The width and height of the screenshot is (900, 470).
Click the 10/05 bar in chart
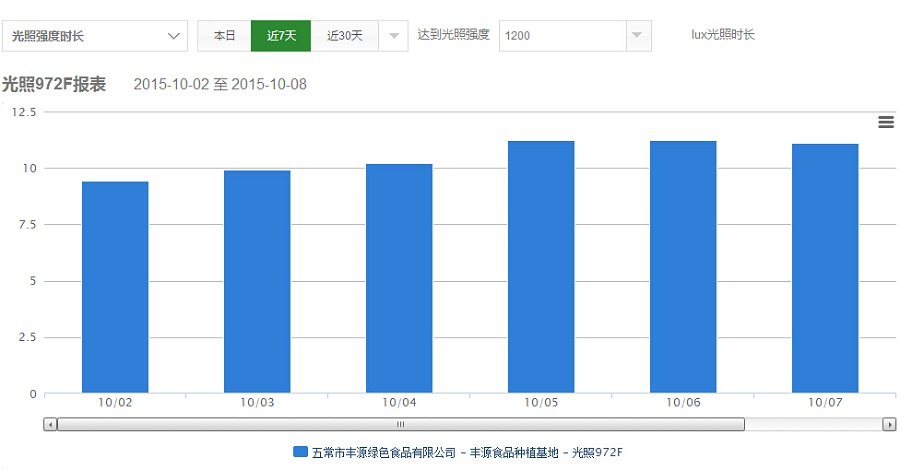[541, 267]
